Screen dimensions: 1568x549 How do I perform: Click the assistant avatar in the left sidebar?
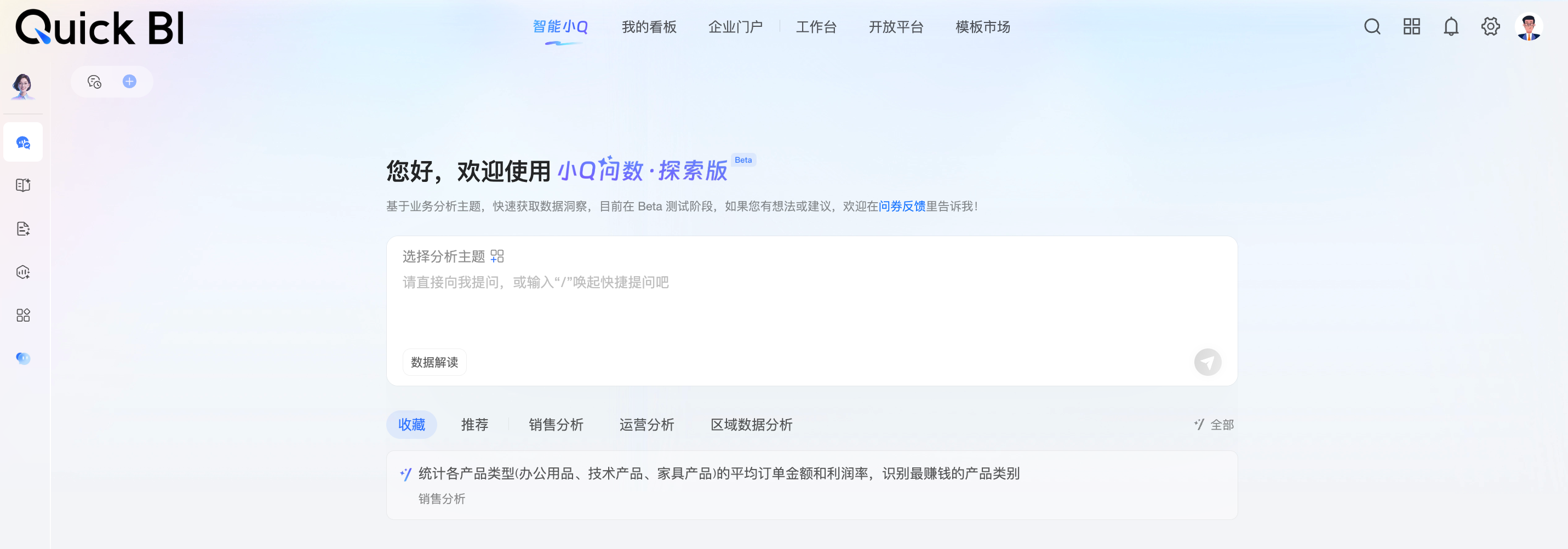click(x=22, y=87)
